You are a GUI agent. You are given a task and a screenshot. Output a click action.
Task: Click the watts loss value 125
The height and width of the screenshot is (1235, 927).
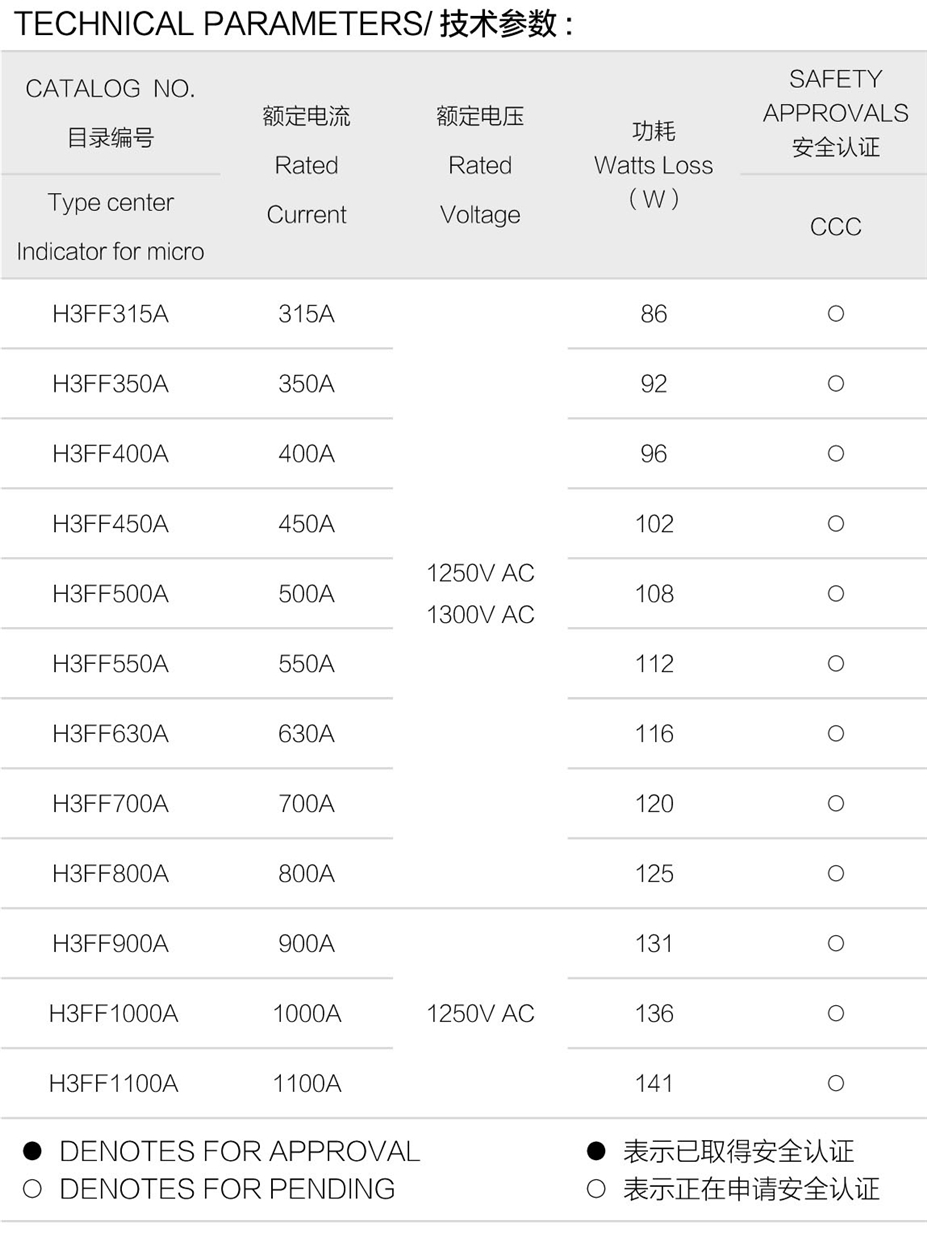(654, 874)
